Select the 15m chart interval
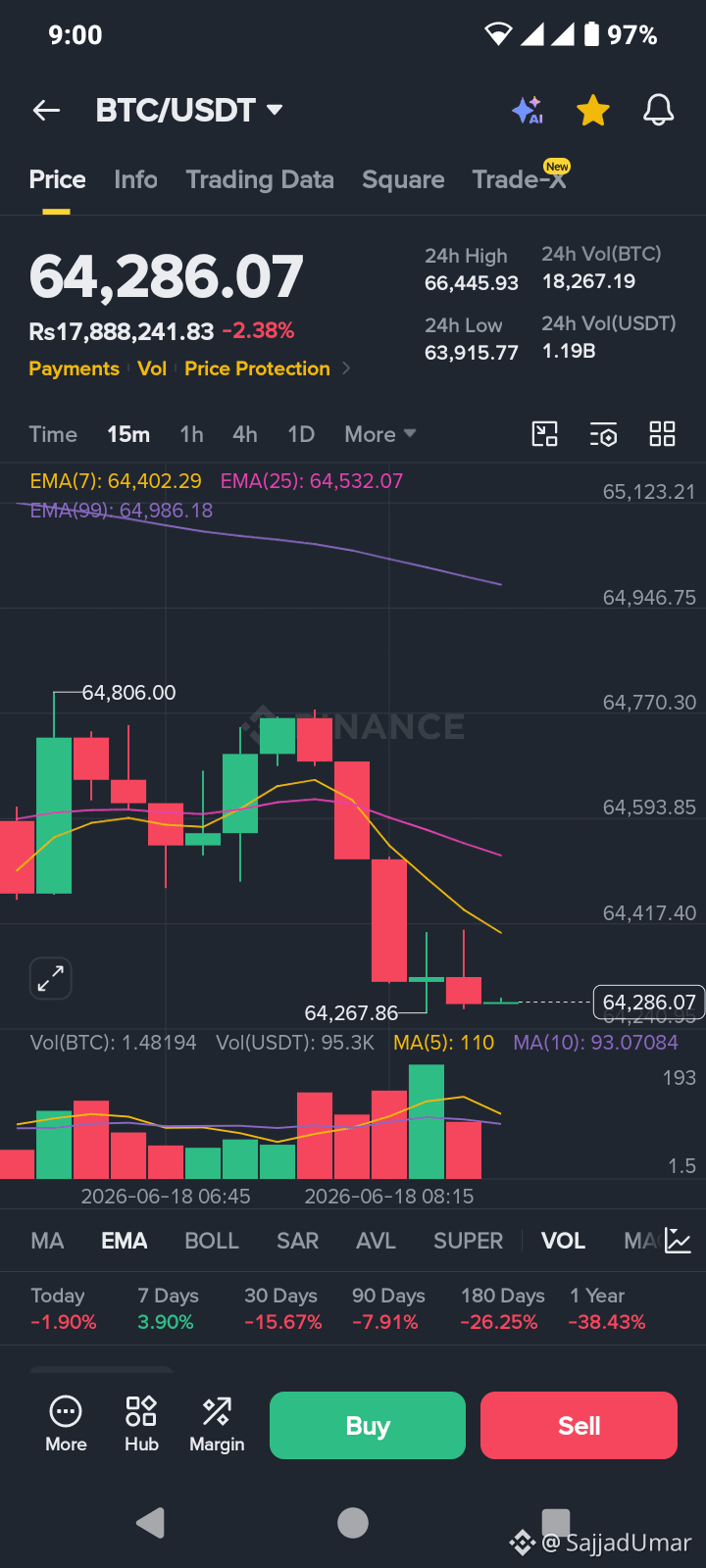The height and width of the screenshot is (1568, 706). [128, 434]
